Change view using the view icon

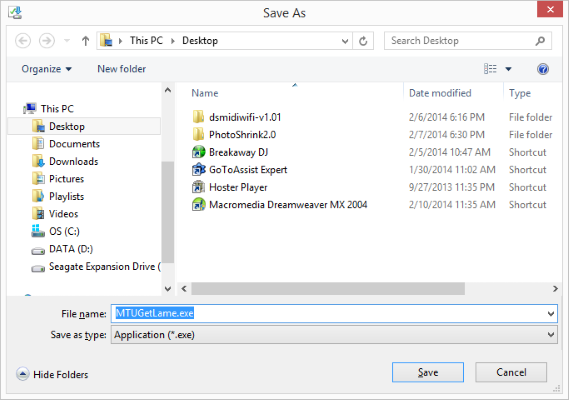(490, 69)
